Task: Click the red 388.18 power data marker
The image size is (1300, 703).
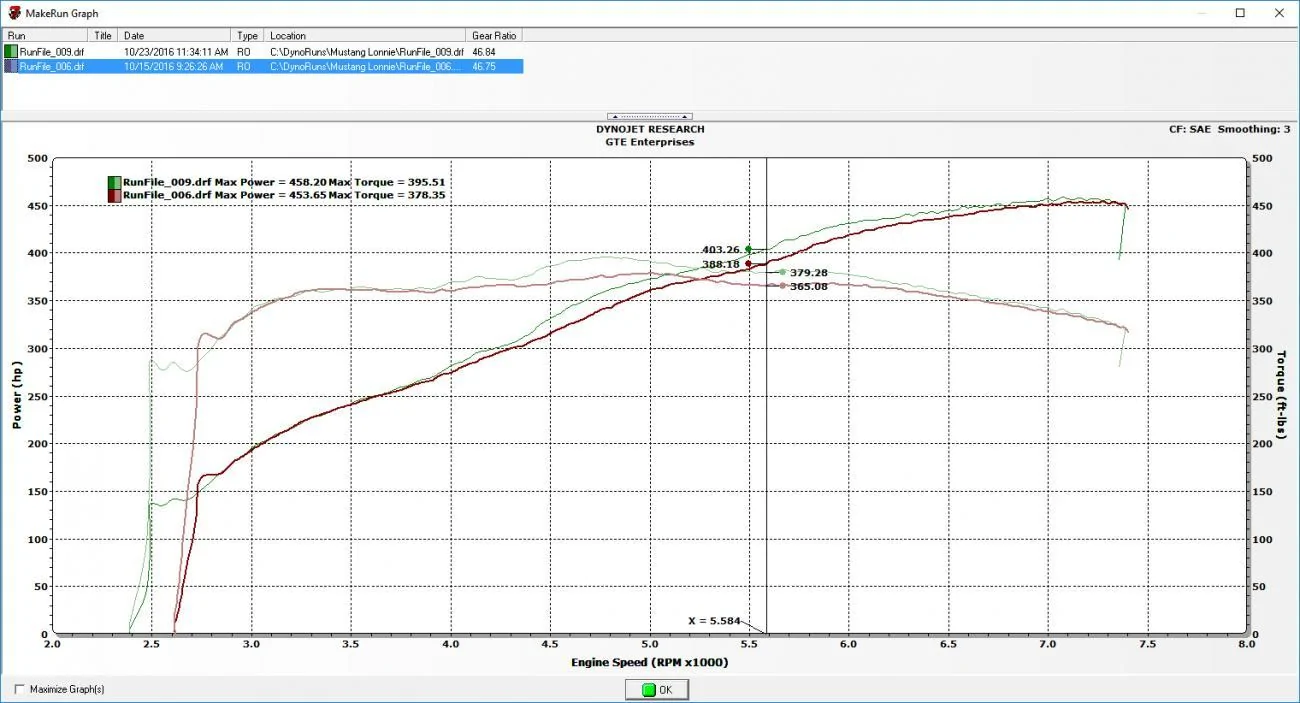Action: tap(748, 264)
